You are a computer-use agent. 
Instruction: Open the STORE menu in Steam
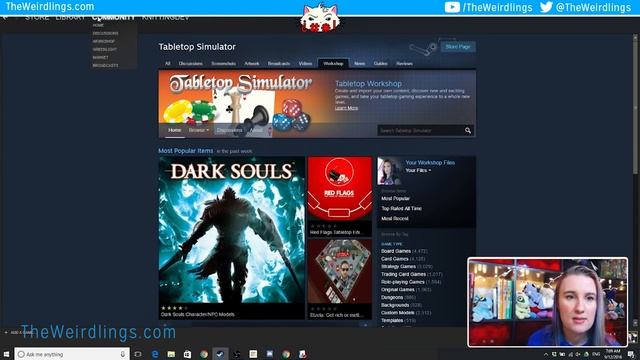pos(37,18)
